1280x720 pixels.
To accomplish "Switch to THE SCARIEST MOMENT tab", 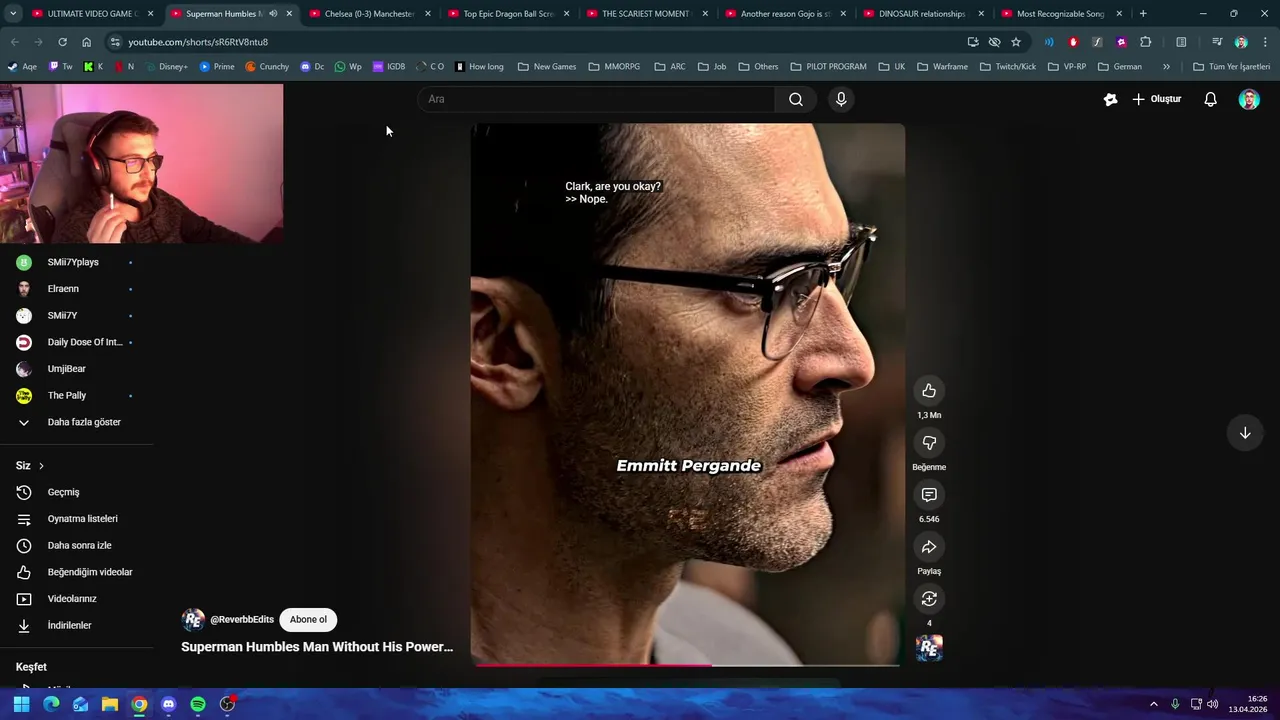I will 647,14.
